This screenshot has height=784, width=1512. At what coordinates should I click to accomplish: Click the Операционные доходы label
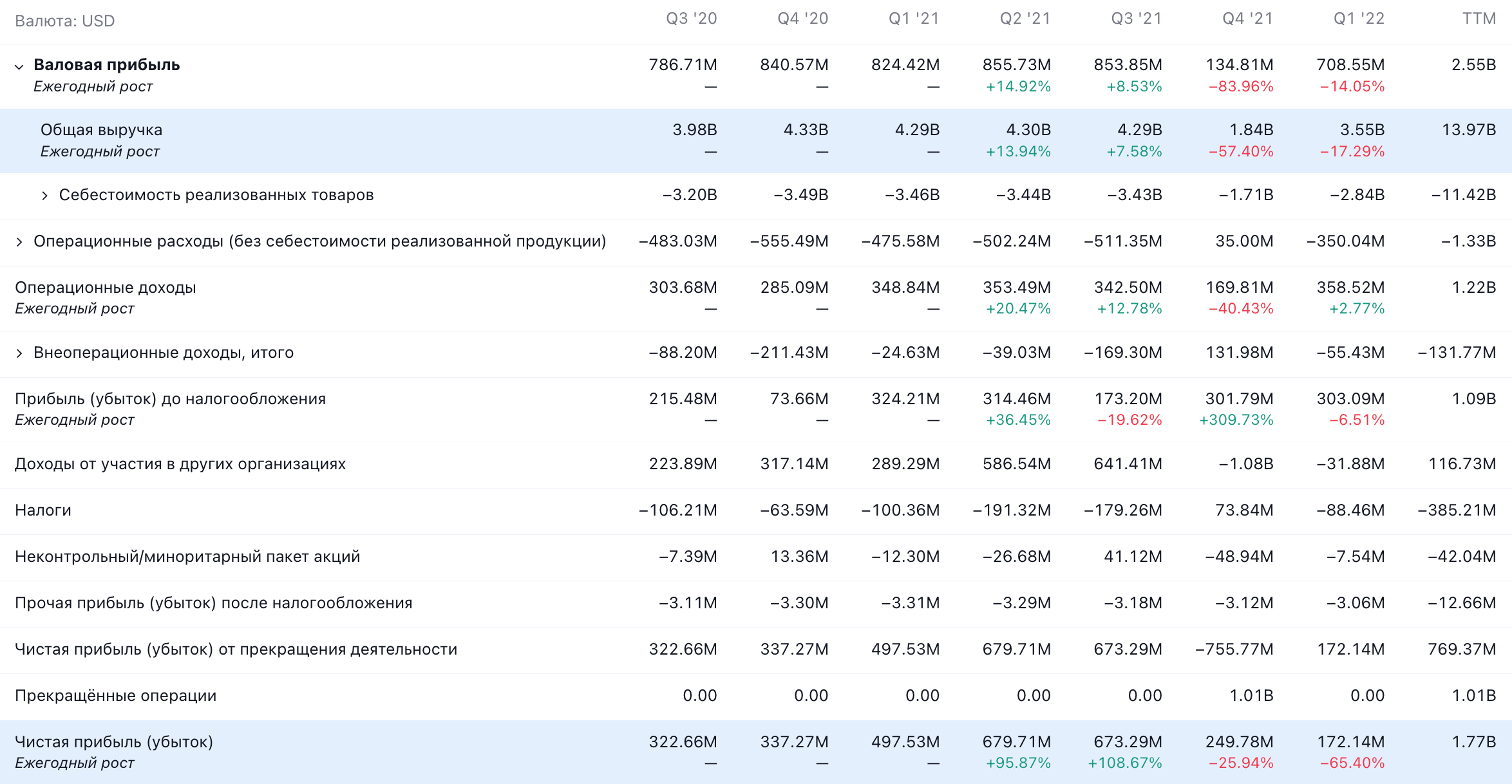tap(106, 288)
